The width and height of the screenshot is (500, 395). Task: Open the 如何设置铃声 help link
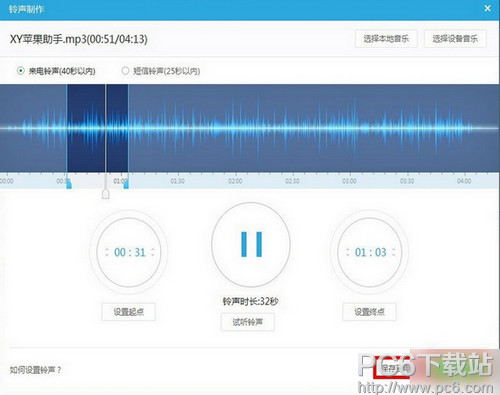click(35, 370)
